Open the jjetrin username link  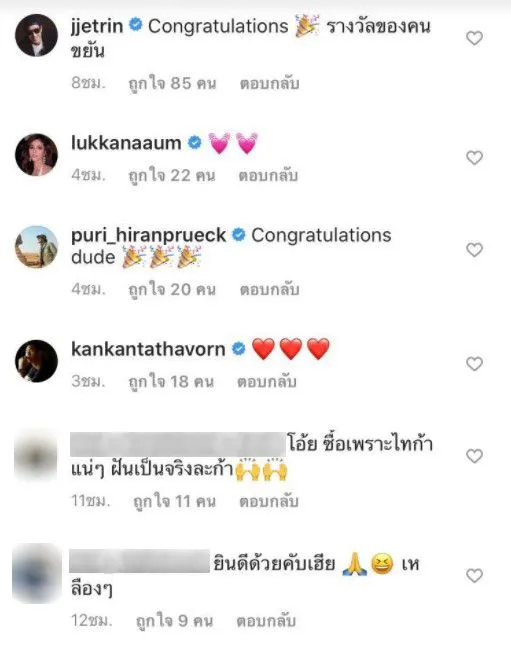97,27
